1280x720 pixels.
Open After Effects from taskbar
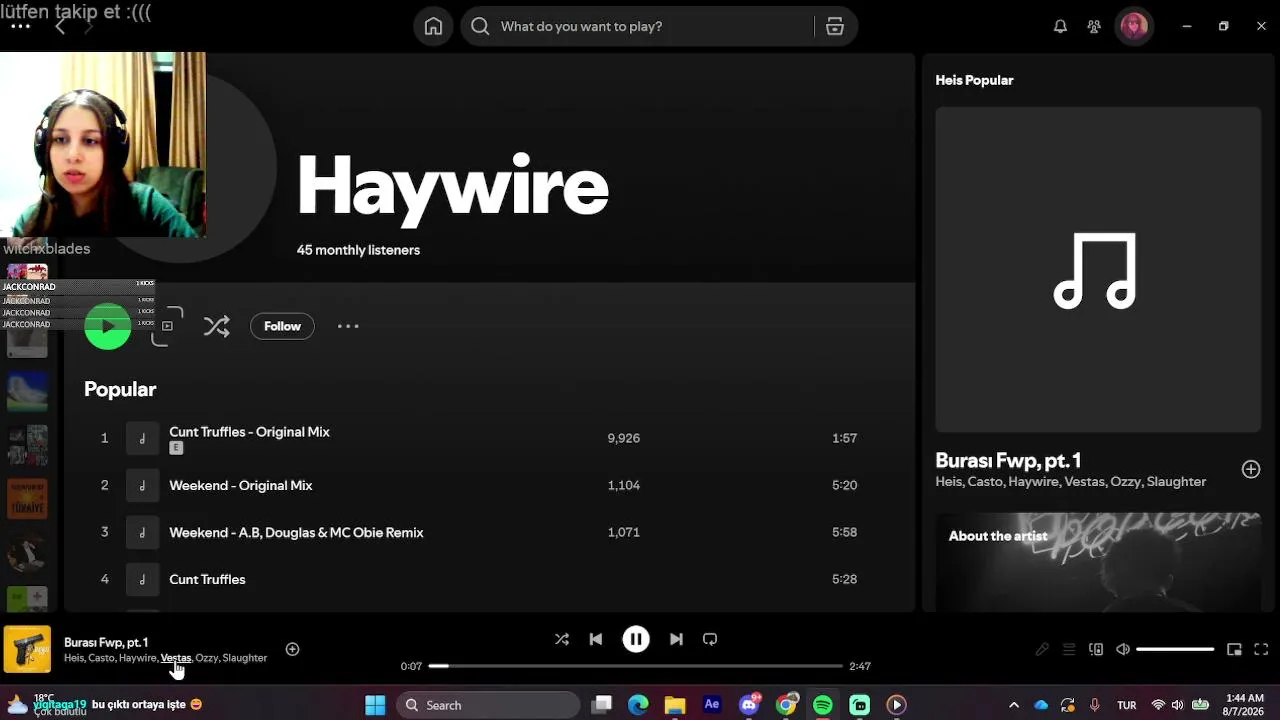click(x=712, y=705)
